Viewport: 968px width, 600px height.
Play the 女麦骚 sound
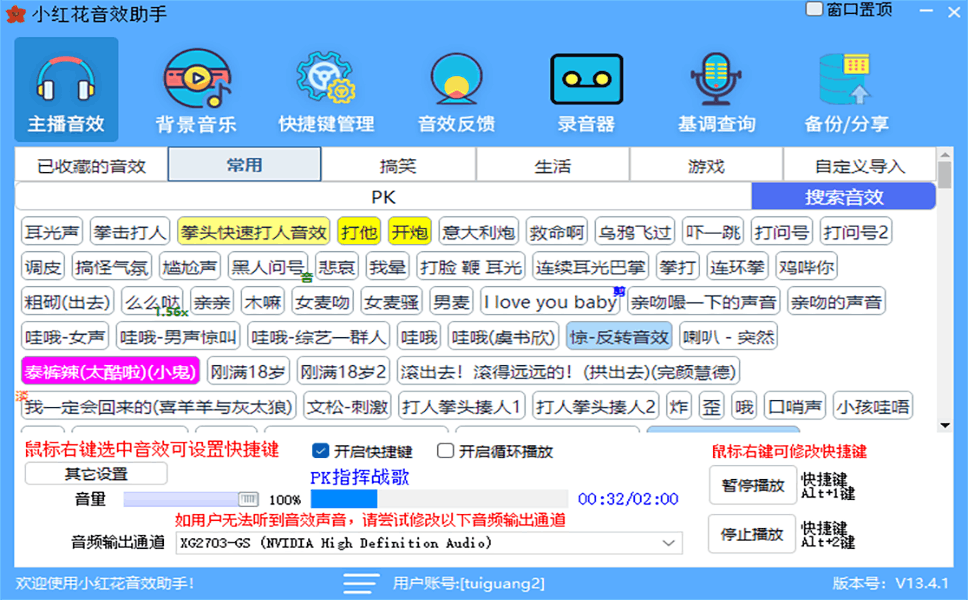(x=391, y=302)
